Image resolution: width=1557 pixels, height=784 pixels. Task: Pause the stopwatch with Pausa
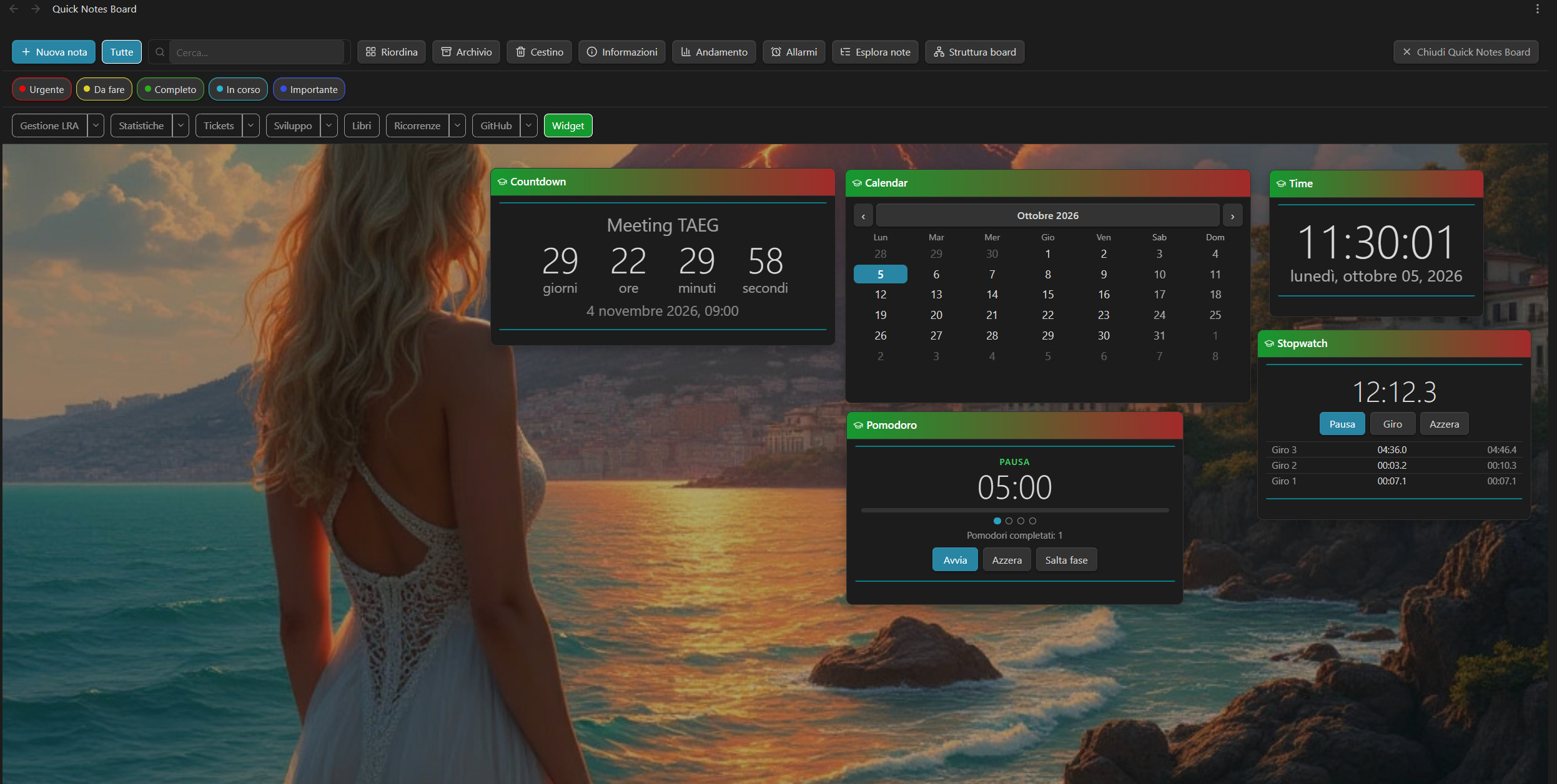1342,424
